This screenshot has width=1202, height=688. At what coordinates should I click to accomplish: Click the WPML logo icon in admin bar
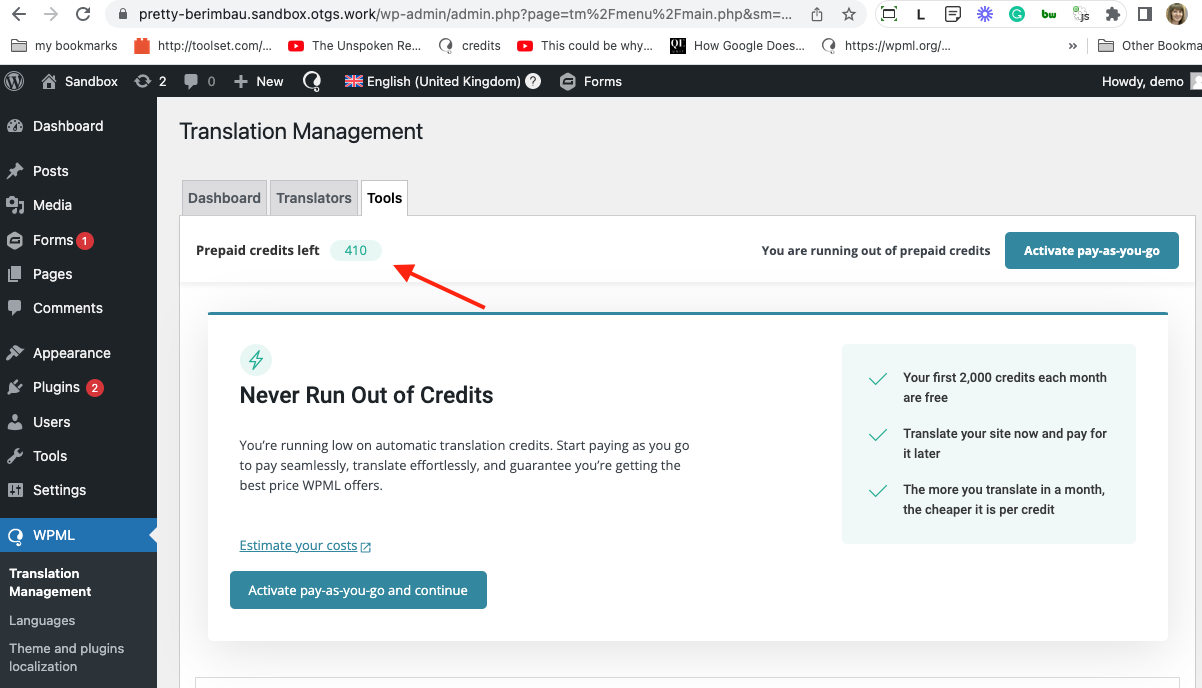click(313, 81)
